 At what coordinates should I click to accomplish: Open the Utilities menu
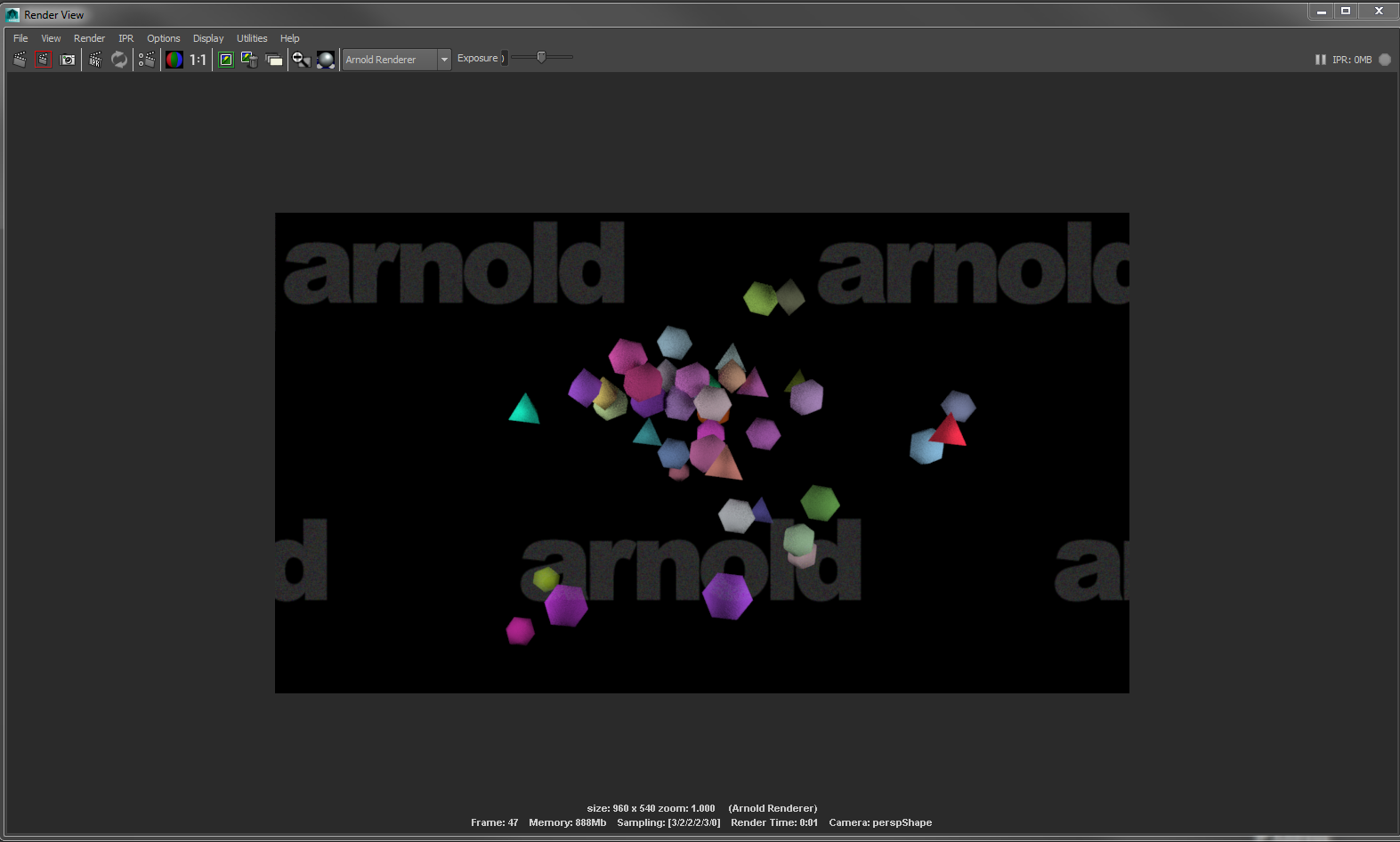252,38
